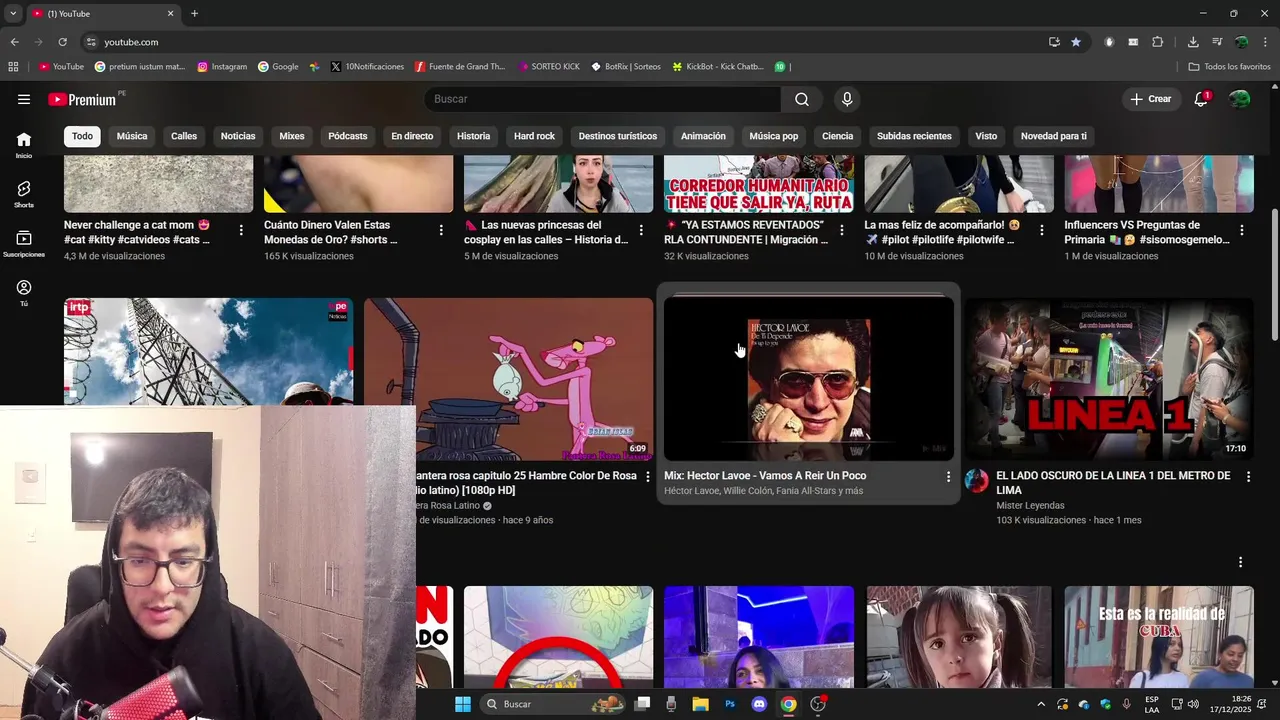The height and width of the screenshot is (720, 1280).
Task: Open Suscripciones from the sidebar
Action: pos(24,244)
